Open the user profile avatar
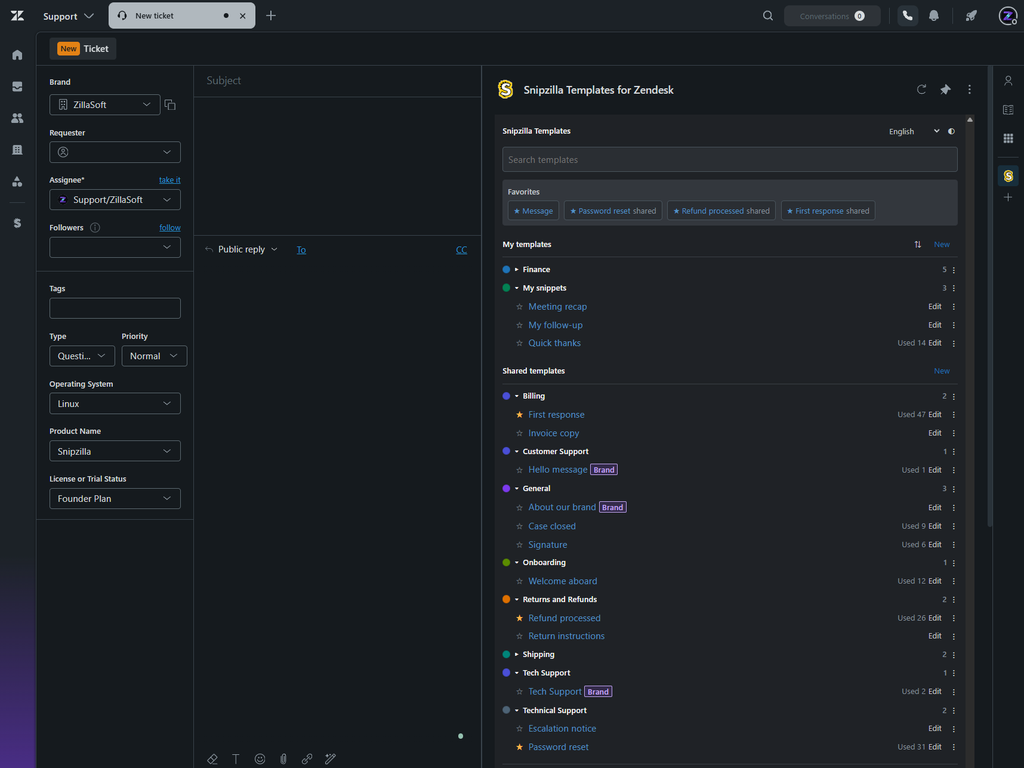The image size is (1024, 768). pos(1008,16)
